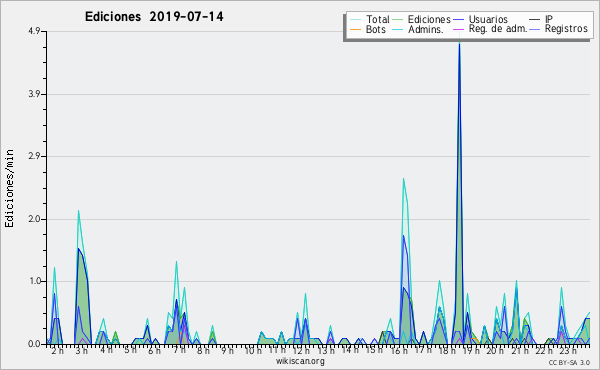Click the 10 h x-axis label
This screenshot has width=600, height=370.
(253, 350)
